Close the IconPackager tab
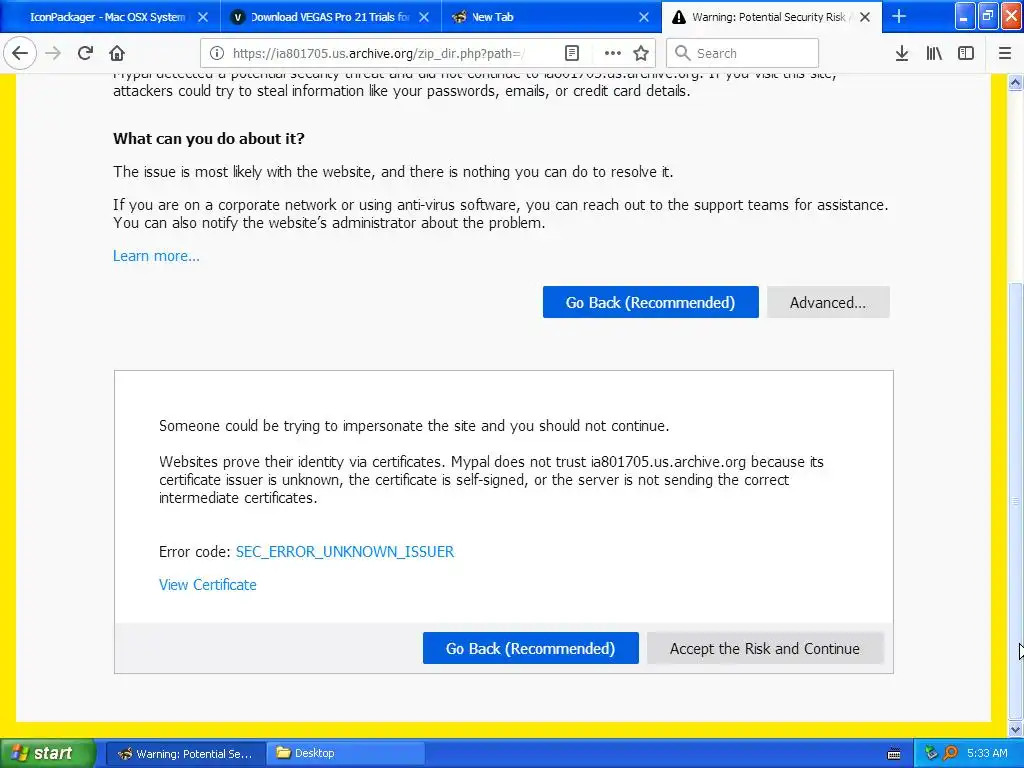Image resolution: width=1024 pixels, height=768 pixels. click(203, 17)
